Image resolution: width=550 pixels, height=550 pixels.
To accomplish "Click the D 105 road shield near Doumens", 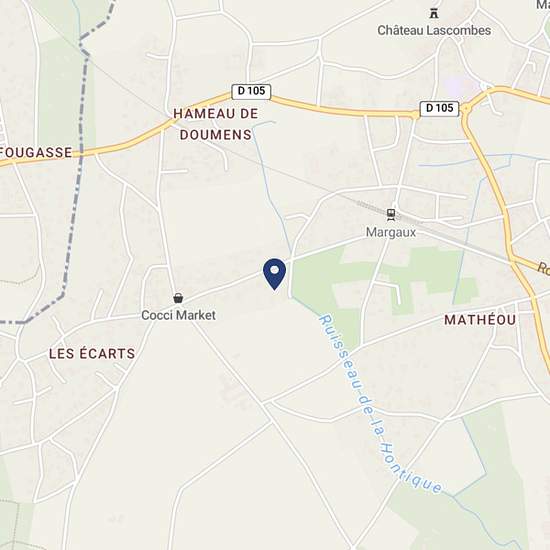I will [251, 91].
